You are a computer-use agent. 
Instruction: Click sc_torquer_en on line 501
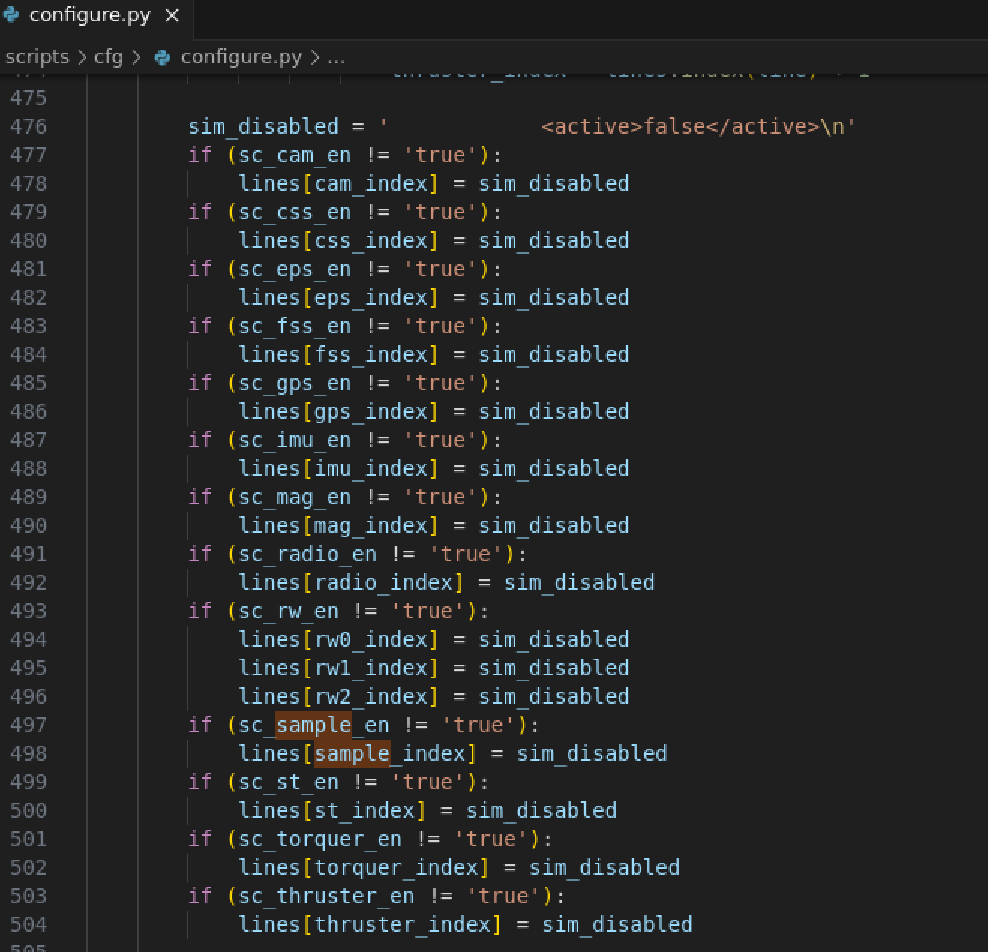pyautogui.click(x=320, y=839)
